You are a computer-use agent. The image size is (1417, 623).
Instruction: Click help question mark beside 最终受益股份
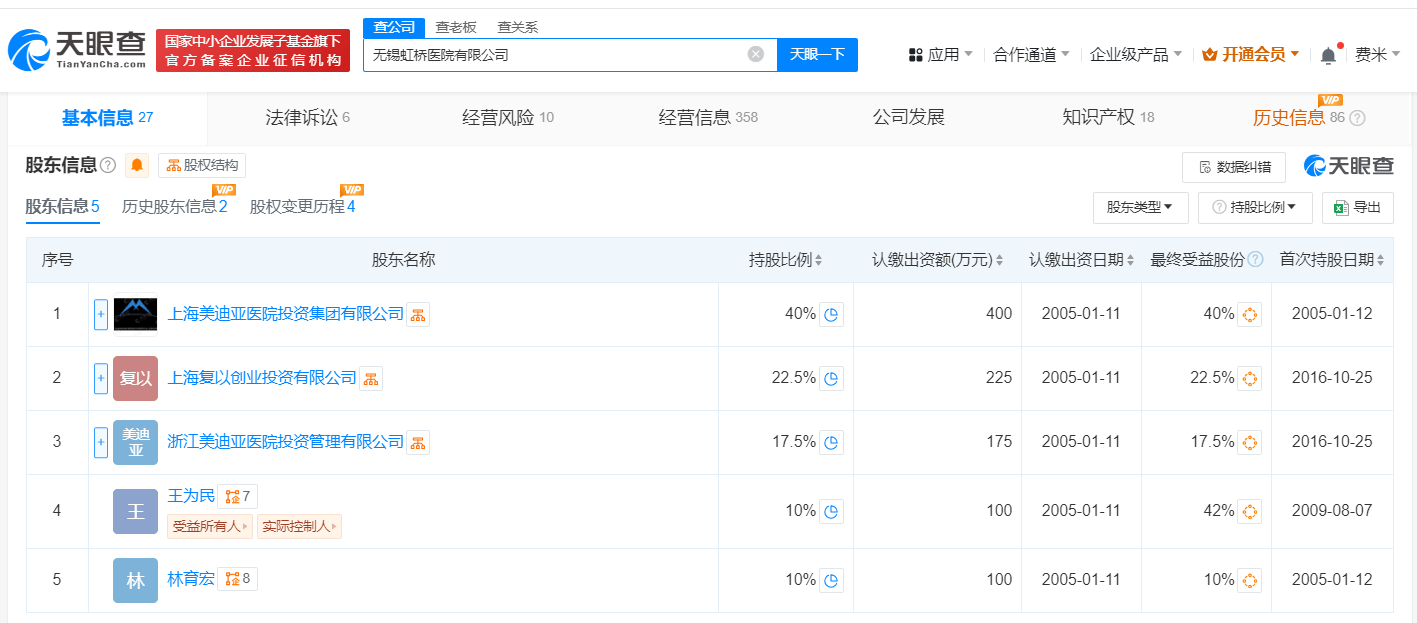pyautogui.click(x=1255, y=260)
